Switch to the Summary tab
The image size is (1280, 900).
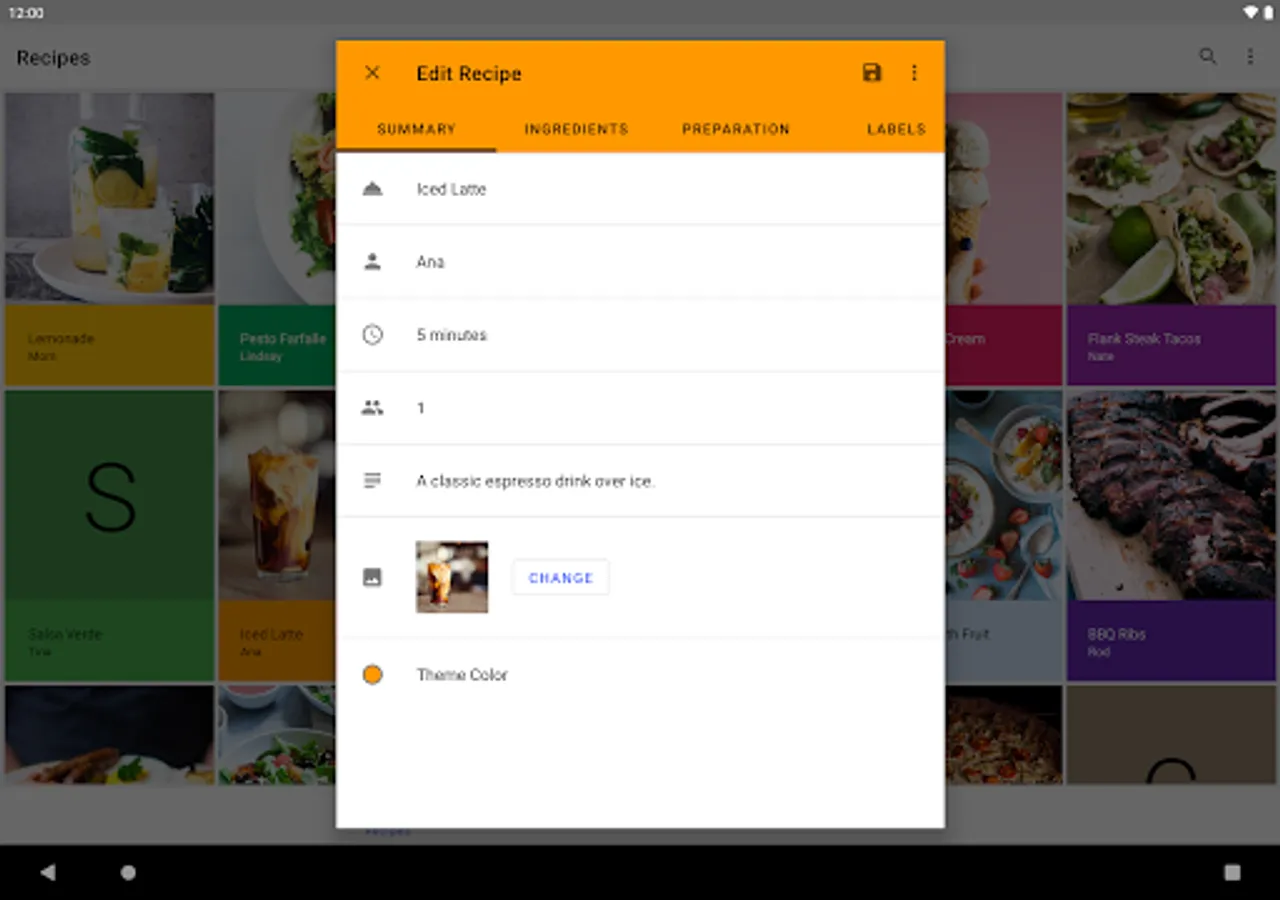pos(416,129)
